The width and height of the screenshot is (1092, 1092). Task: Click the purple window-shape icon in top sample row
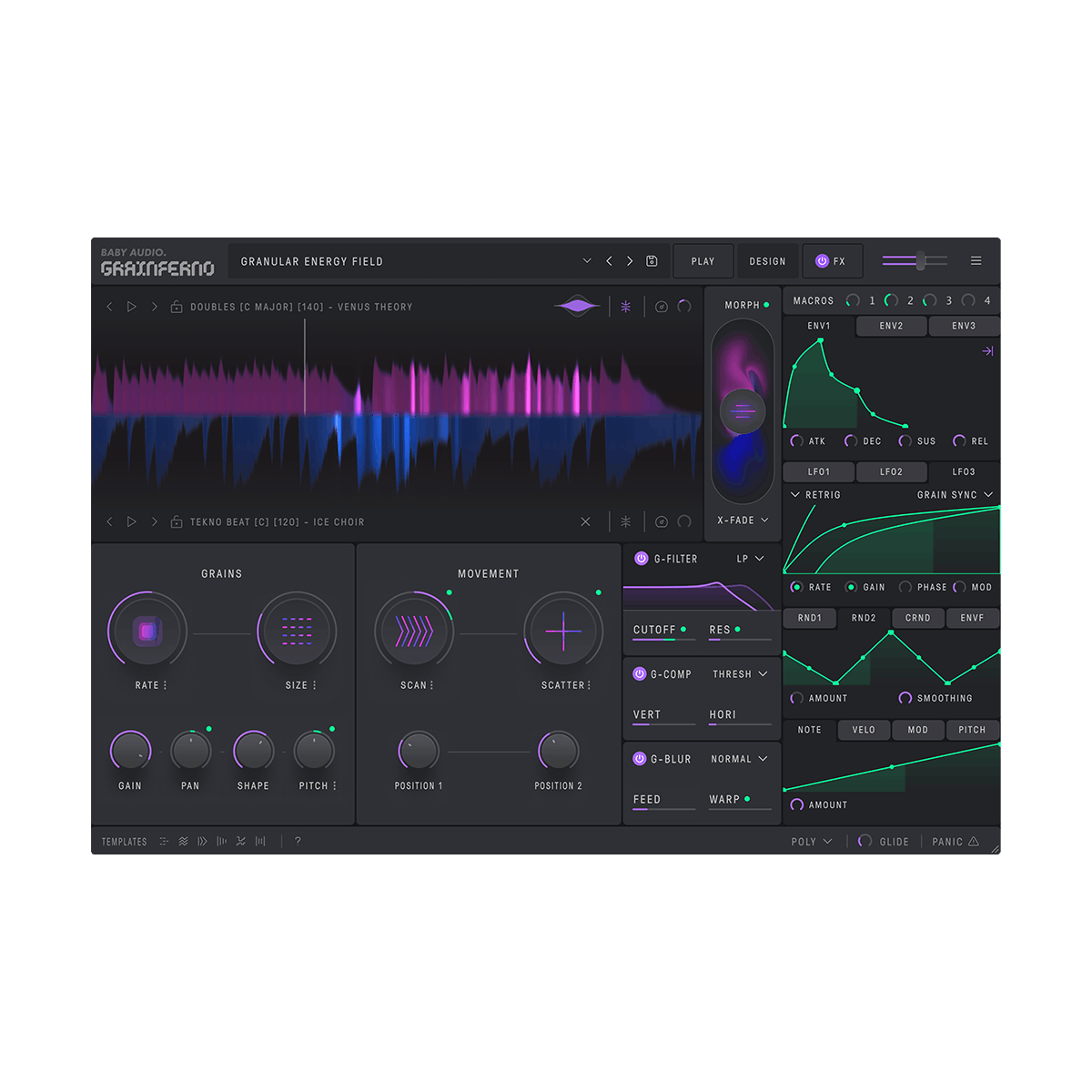[578, 307]
